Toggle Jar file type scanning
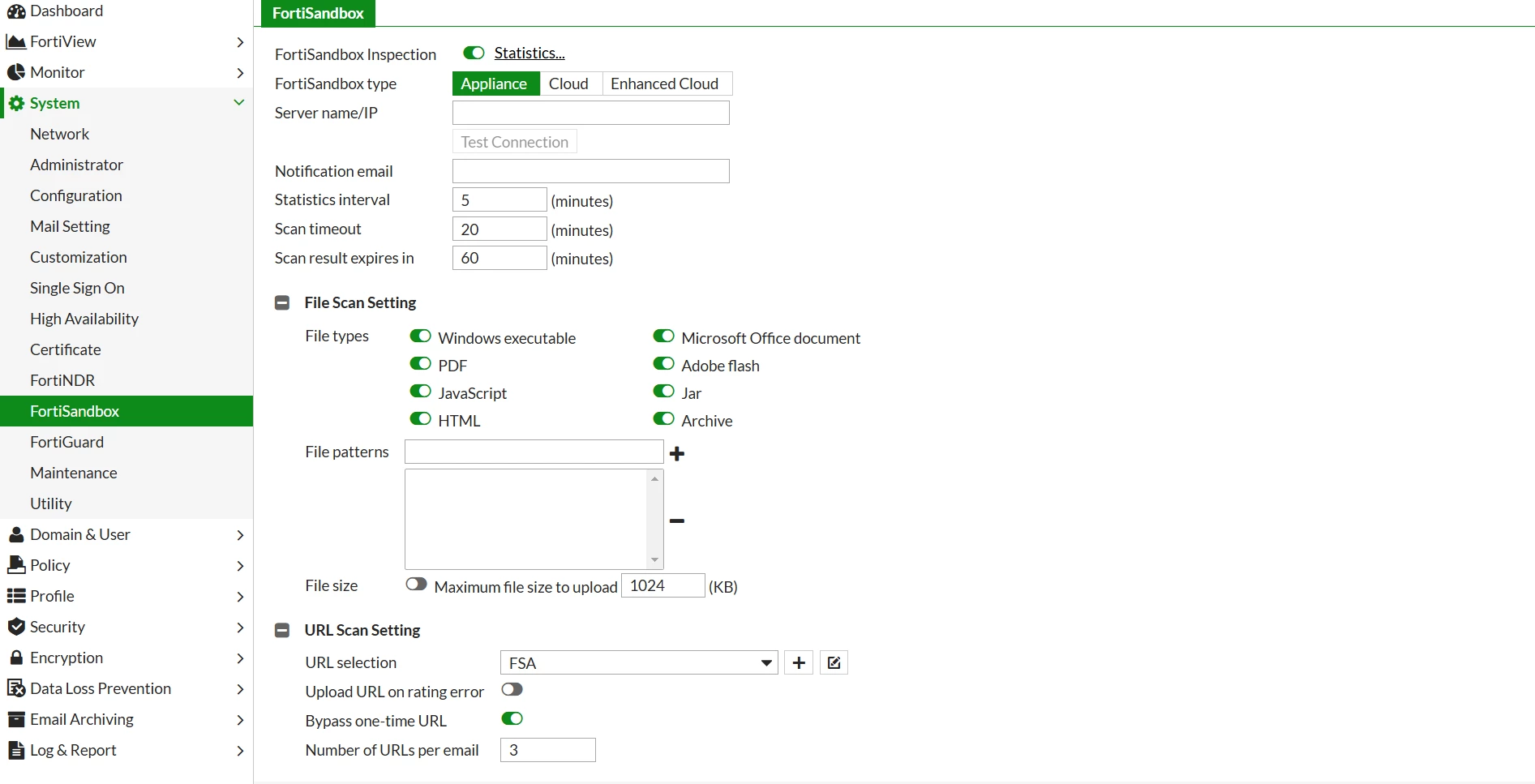 click(663, 391)
